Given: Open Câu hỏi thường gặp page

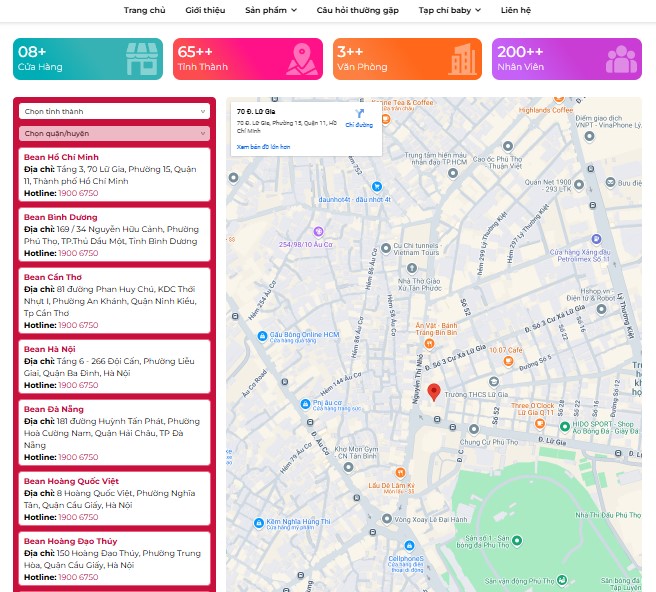Looking at the screenshot, I should click(x=357, y=10).
